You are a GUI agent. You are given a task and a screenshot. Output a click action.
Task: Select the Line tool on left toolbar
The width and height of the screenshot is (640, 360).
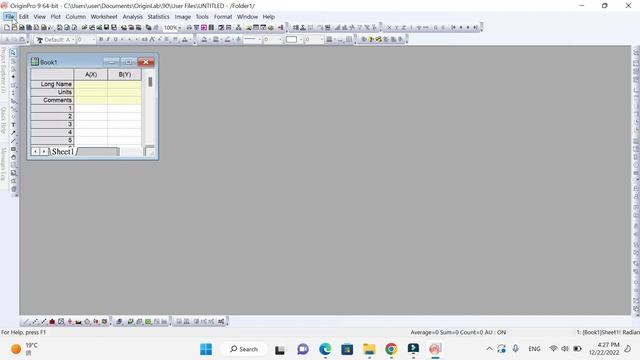[13, 141]
